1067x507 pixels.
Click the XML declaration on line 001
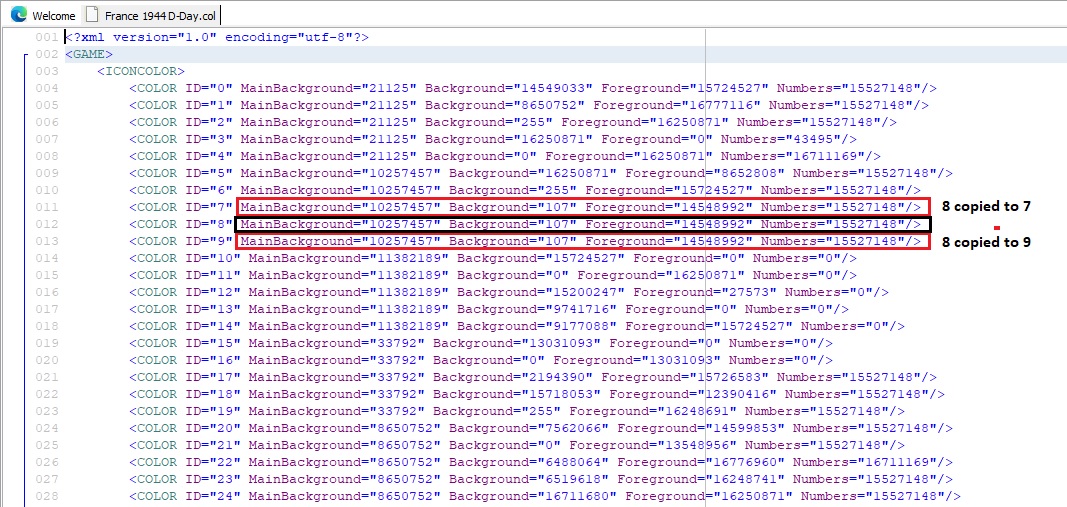click(x=216, y=37)
